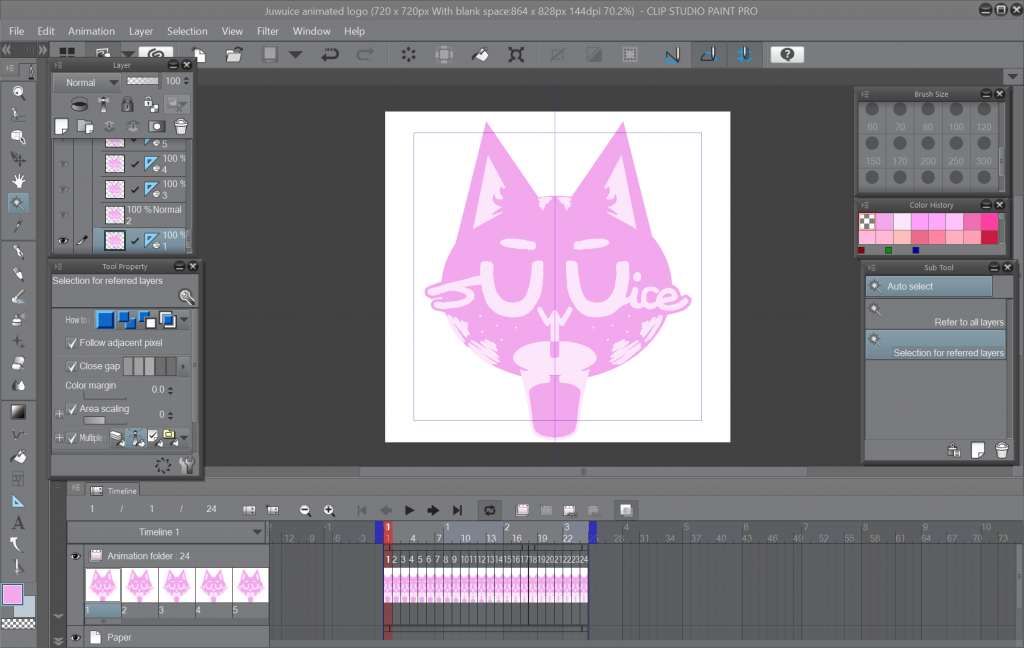Click the Undo arrow in command bar
This screenshot has width=1024, height=648.
point(330,54)
